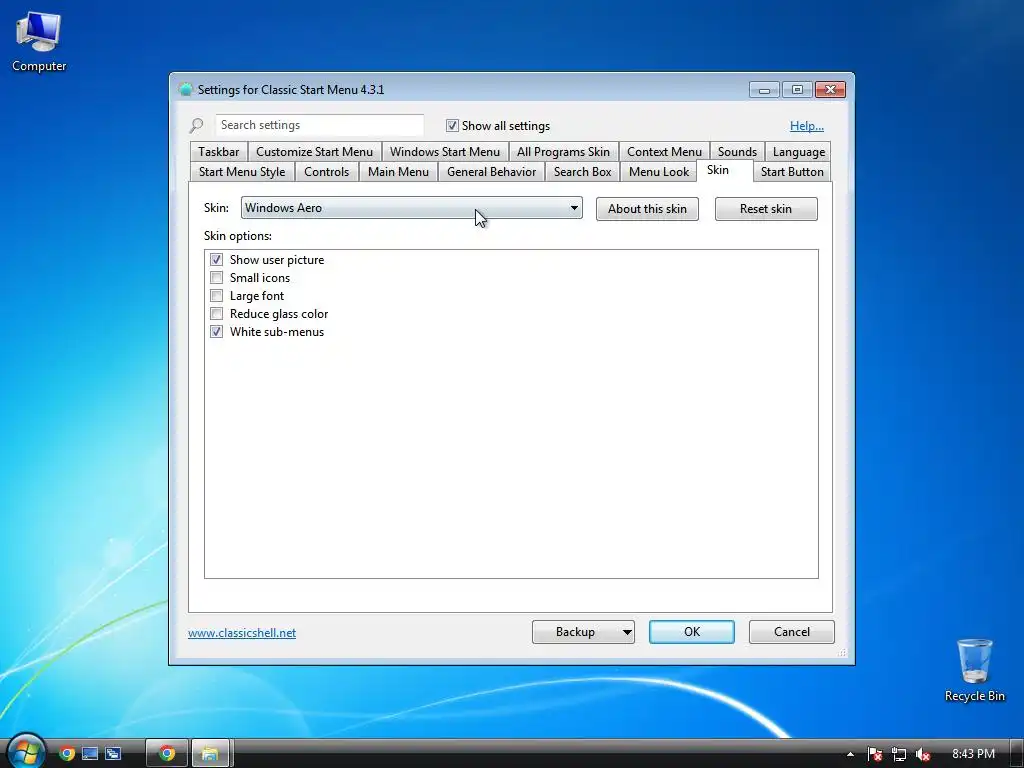1024x768 pixels.
Task: Enable the Small icons option
Action: pos(216,278)
